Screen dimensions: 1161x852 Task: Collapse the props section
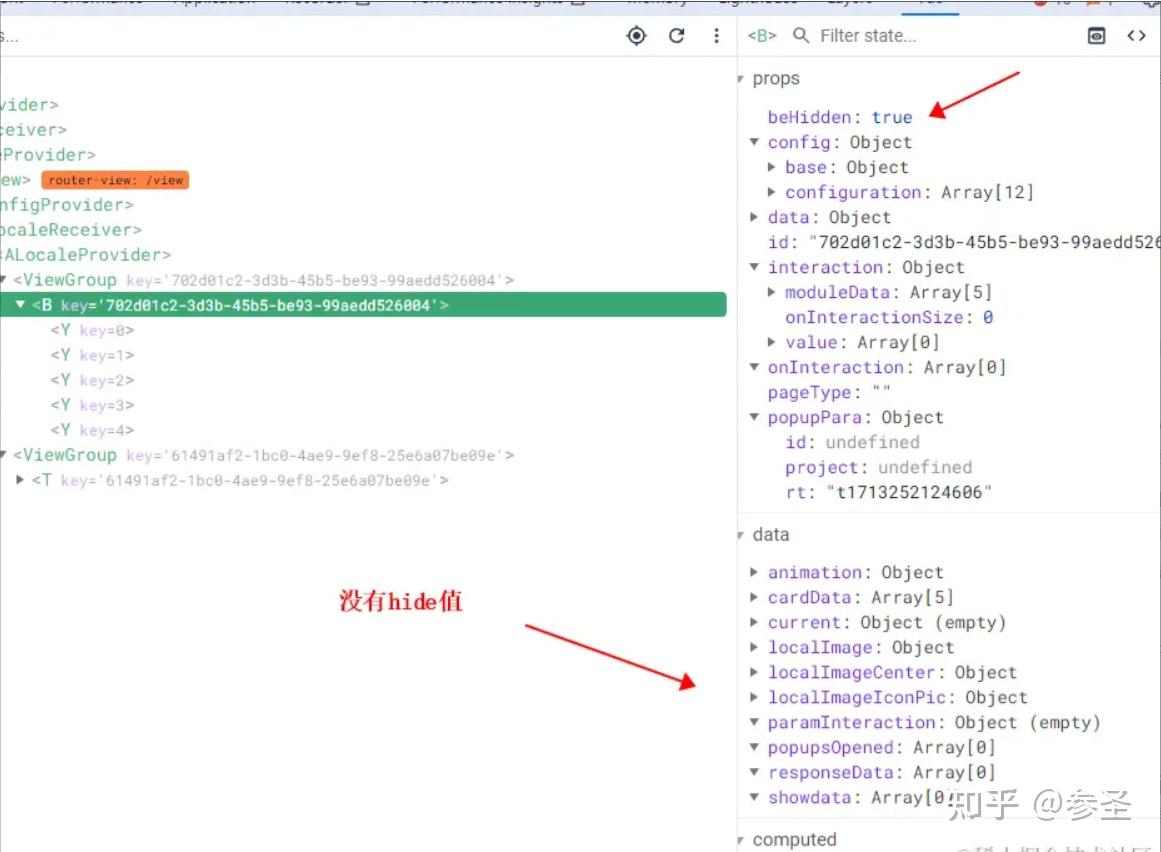(x=740, y=78)
